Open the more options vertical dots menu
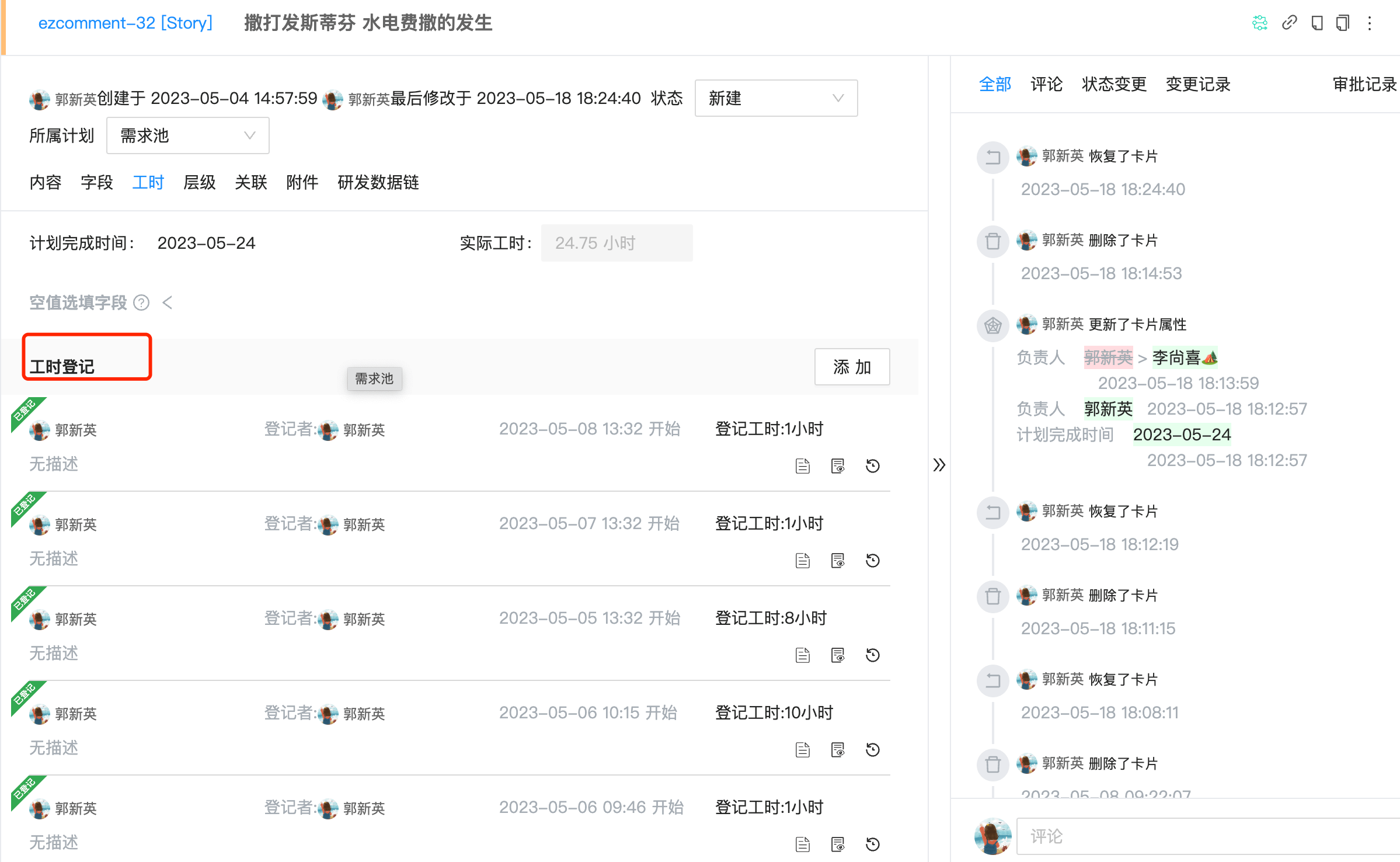 (x=1370, y=23)
